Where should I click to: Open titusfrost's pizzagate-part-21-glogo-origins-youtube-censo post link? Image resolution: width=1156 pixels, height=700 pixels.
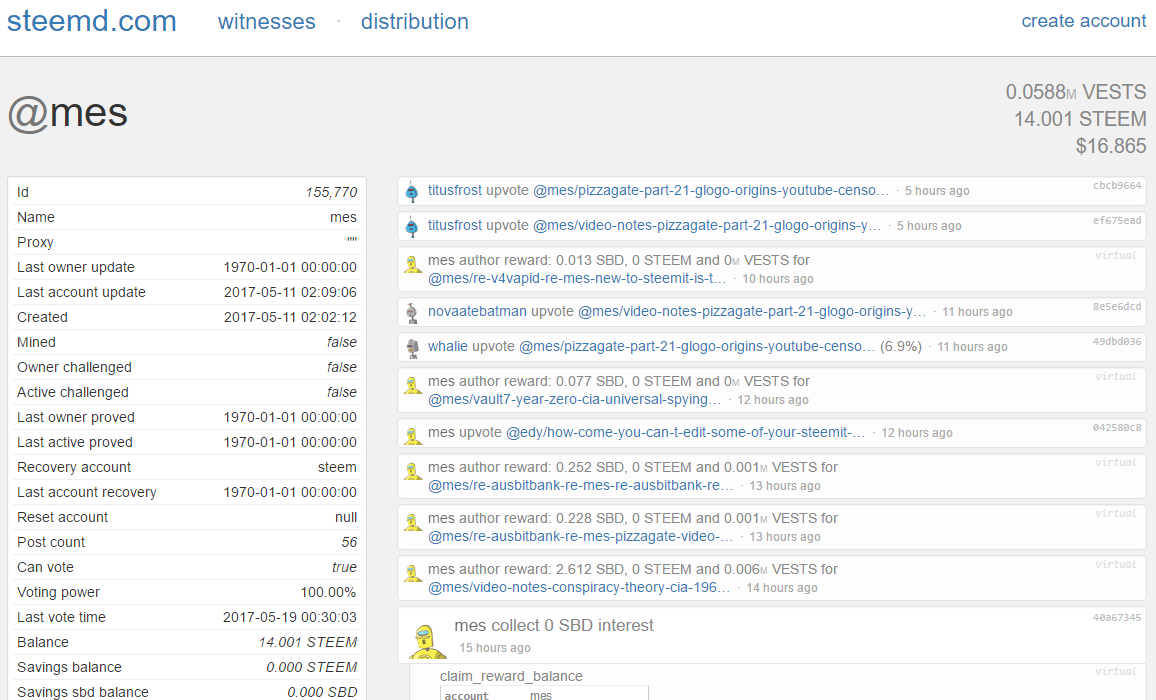pos(711,190)
